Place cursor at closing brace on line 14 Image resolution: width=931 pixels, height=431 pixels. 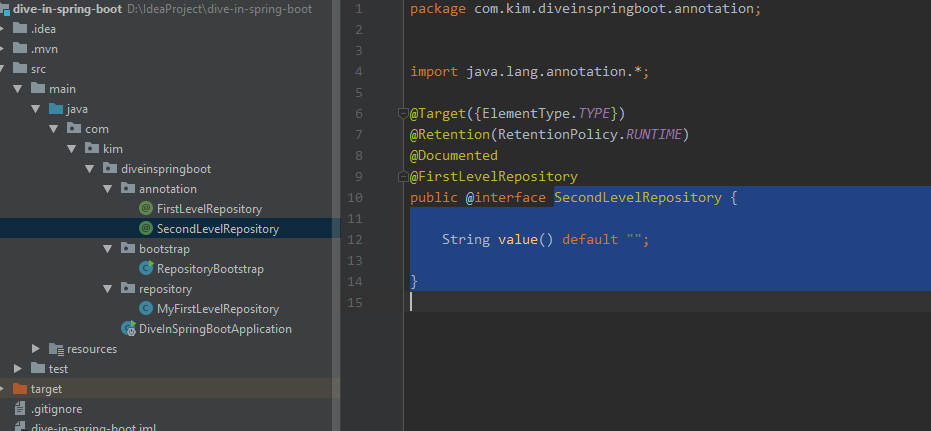(414, 281)
